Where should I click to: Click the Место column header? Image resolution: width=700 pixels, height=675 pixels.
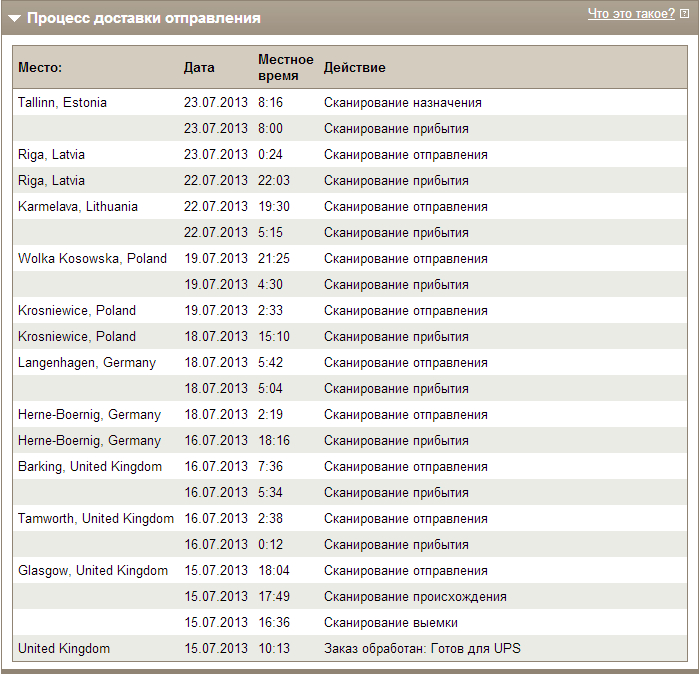tap(40, 67)
